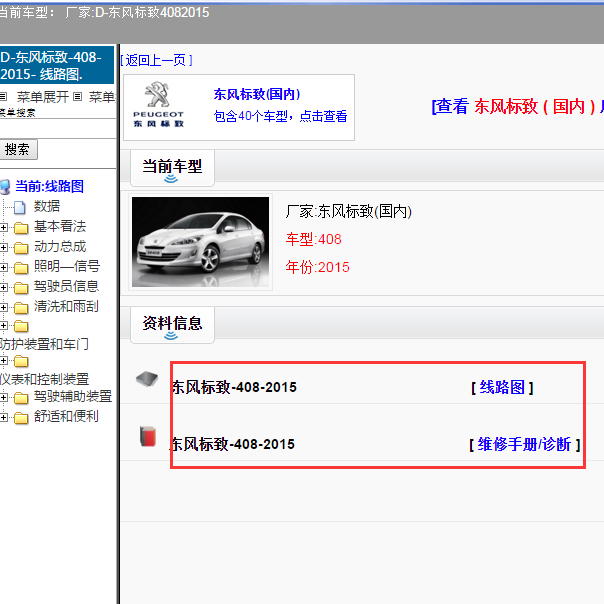Expand the 清洗和雨刮 tree node
Image resolution: width=604 pixels, height=604 pixels.
[3, 307]
